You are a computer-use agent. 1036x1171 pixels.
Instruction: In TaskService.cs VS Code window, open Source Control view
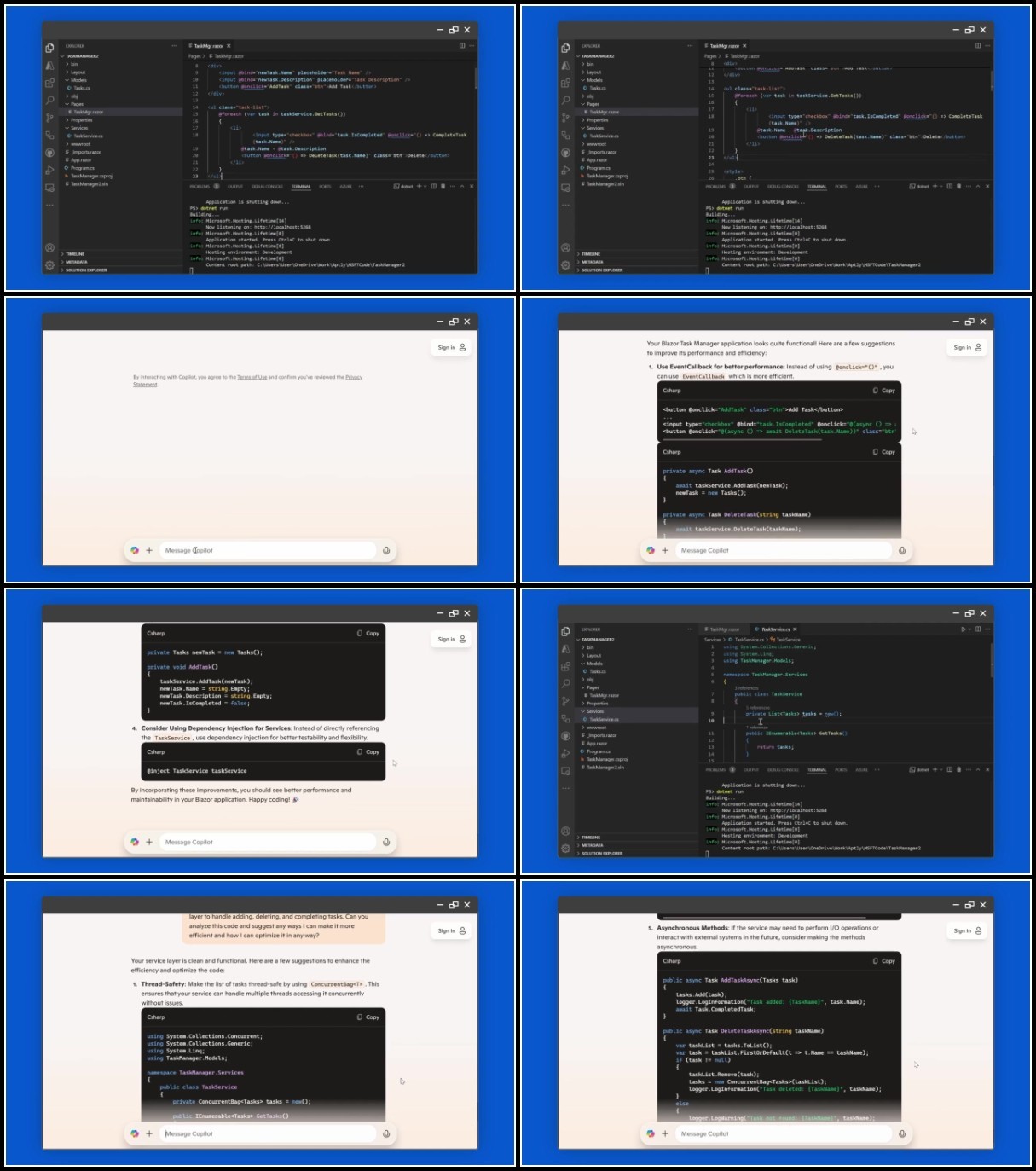pos(565,701)
